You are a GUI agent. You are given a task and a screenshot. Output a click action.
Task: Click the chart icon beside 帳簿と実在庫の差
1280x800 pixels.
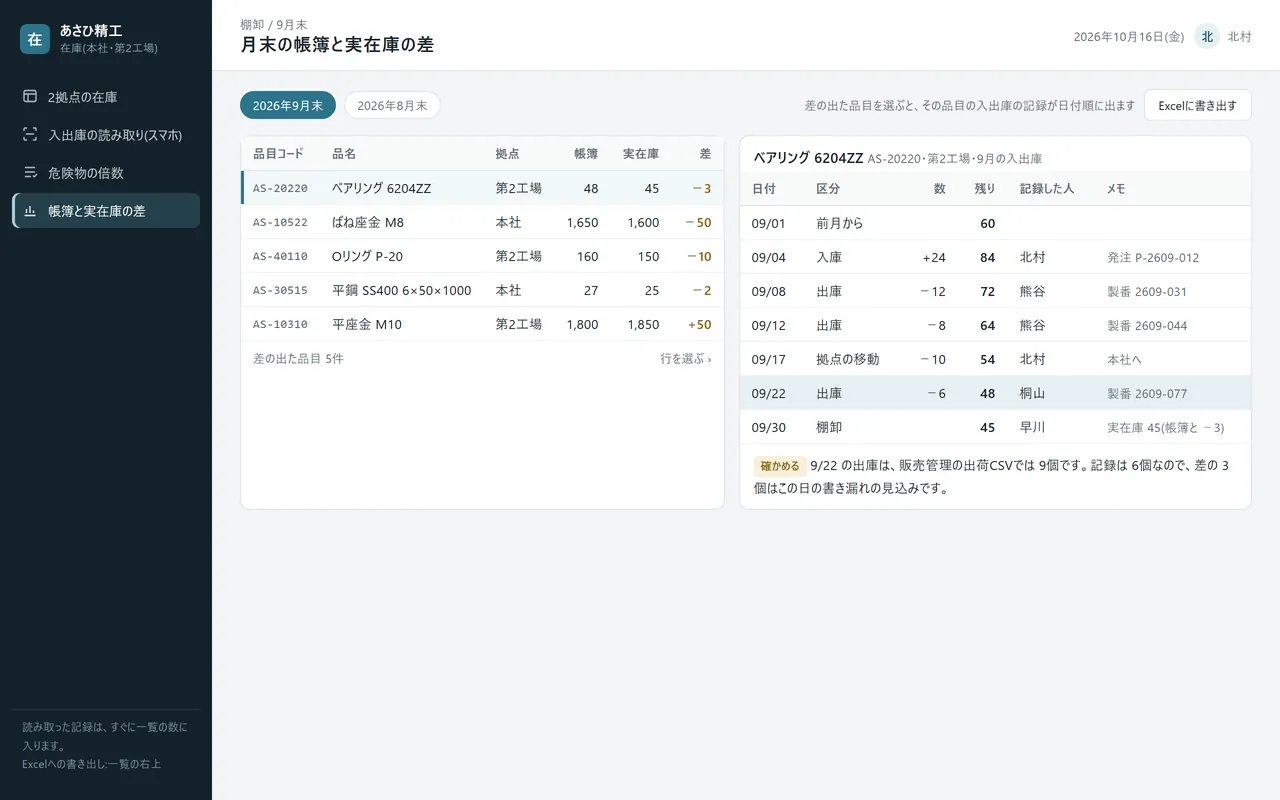pyautogui.click(x=30, y=211)
